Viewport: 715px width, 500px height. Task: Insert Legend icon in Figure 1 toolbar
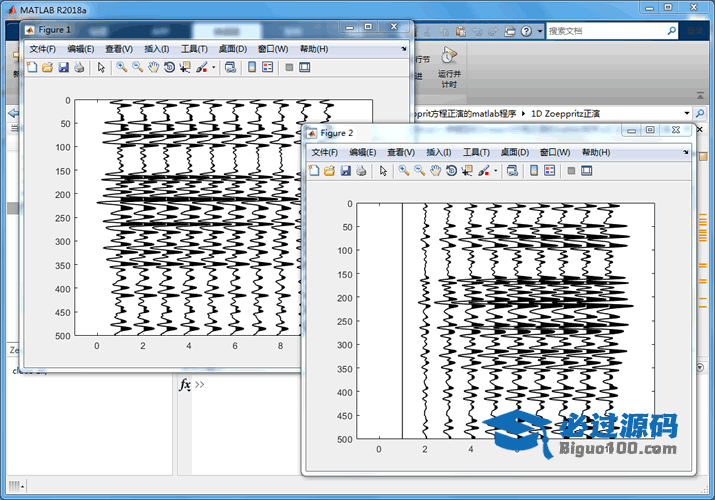coord(268,67)
